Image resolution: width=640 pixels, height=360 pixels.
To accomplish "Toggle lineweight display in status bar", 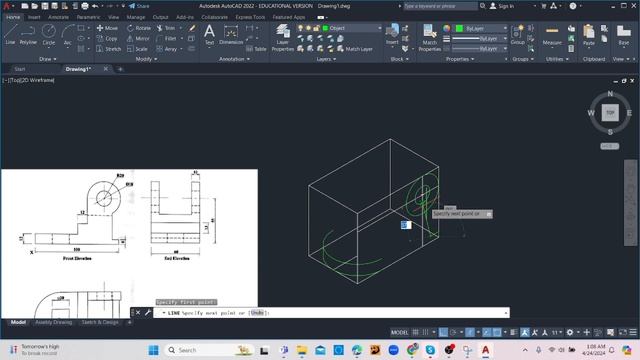I will click(514, 333).
